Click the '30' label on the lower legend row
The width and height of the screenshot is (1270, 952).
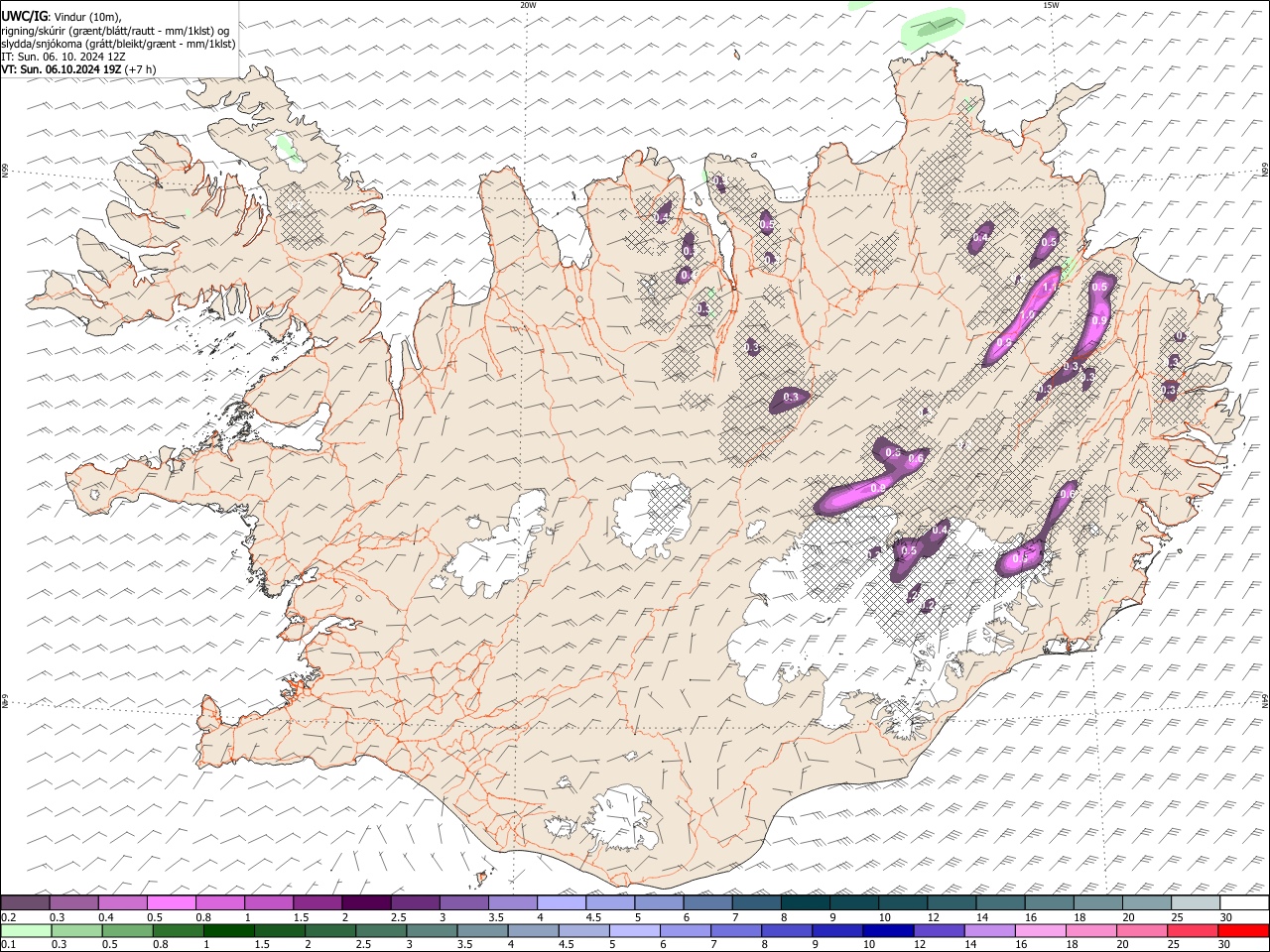pos(1225,944)
